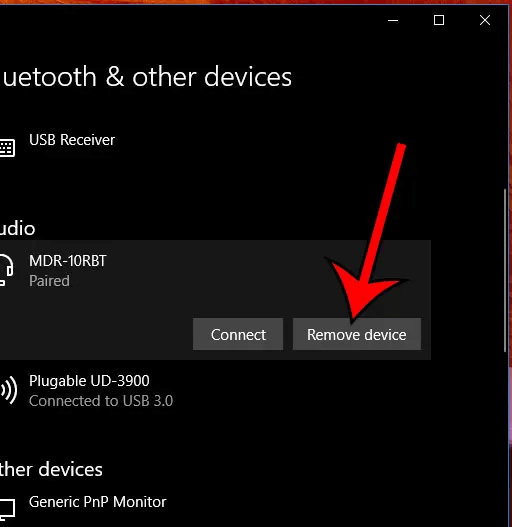The width and height of the screenshot is (512, 527).
Task: Click the USB Receiver keyboard icon
Action: 7,147
